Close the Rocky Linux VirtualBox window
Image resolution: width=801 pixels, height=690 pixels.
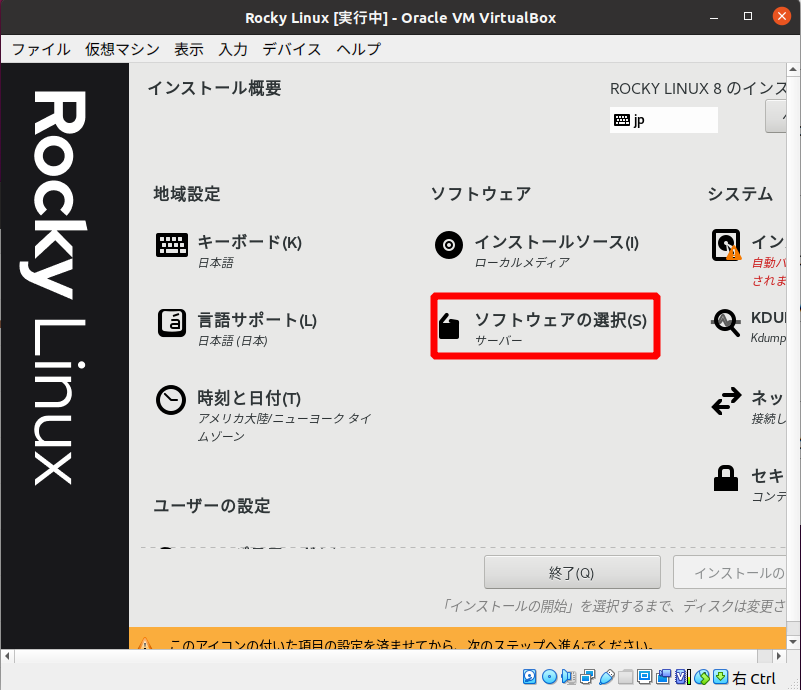(781, 16)
